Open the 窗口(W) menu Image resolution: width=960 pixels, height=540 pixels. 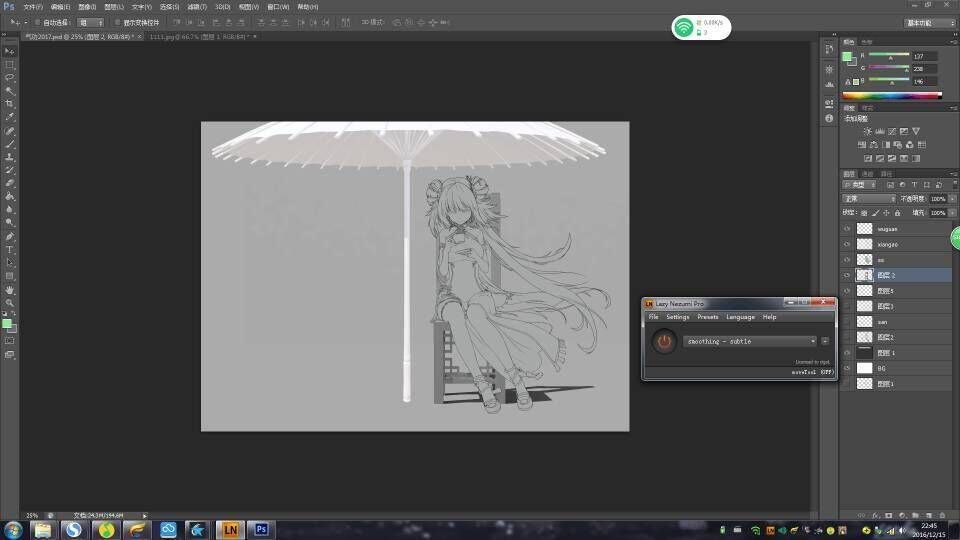(278, 7)
